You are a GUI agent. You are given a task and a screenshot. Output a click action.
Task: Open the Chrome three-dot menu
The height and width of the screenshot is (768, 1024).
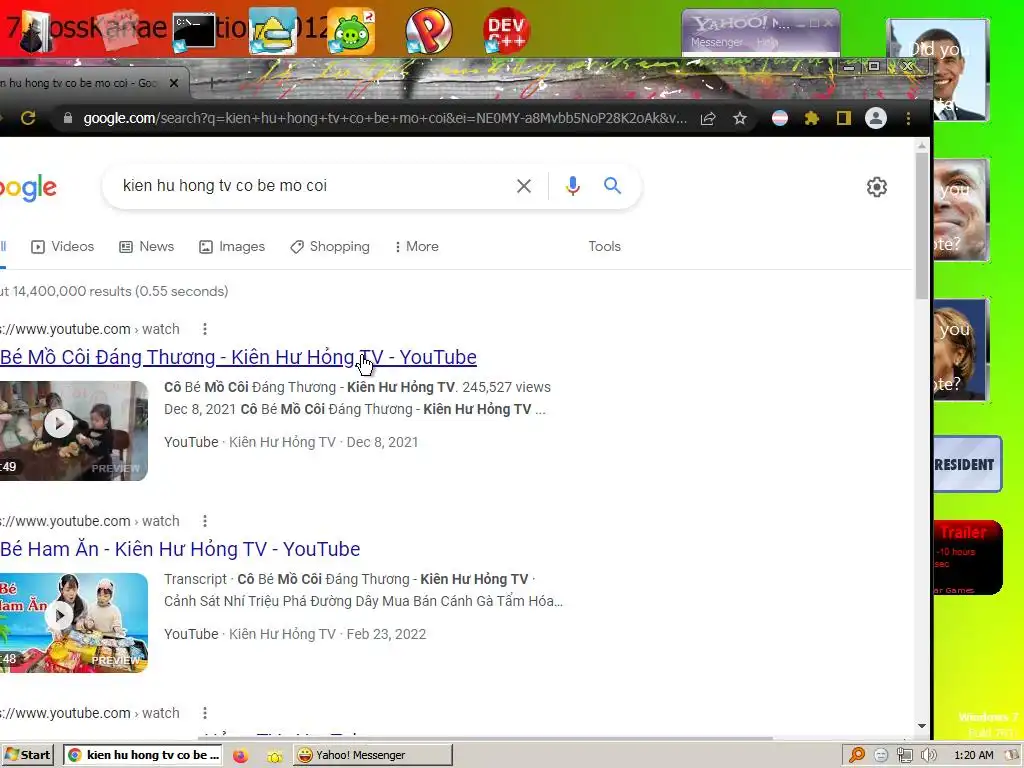(x=908, y=118)
